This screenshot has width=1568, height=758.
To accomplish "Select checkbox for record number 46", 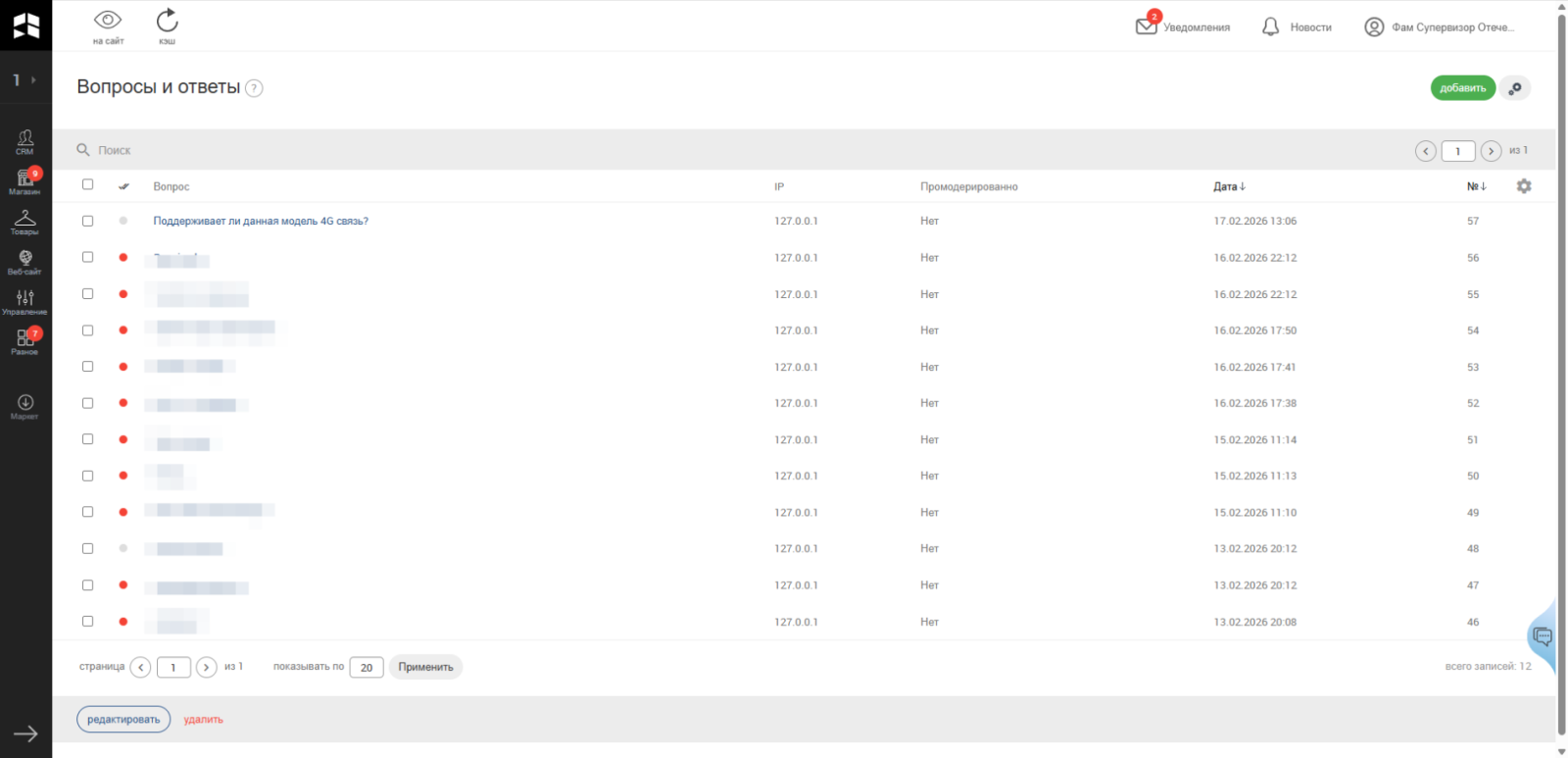I will click(x=87, y=622).
